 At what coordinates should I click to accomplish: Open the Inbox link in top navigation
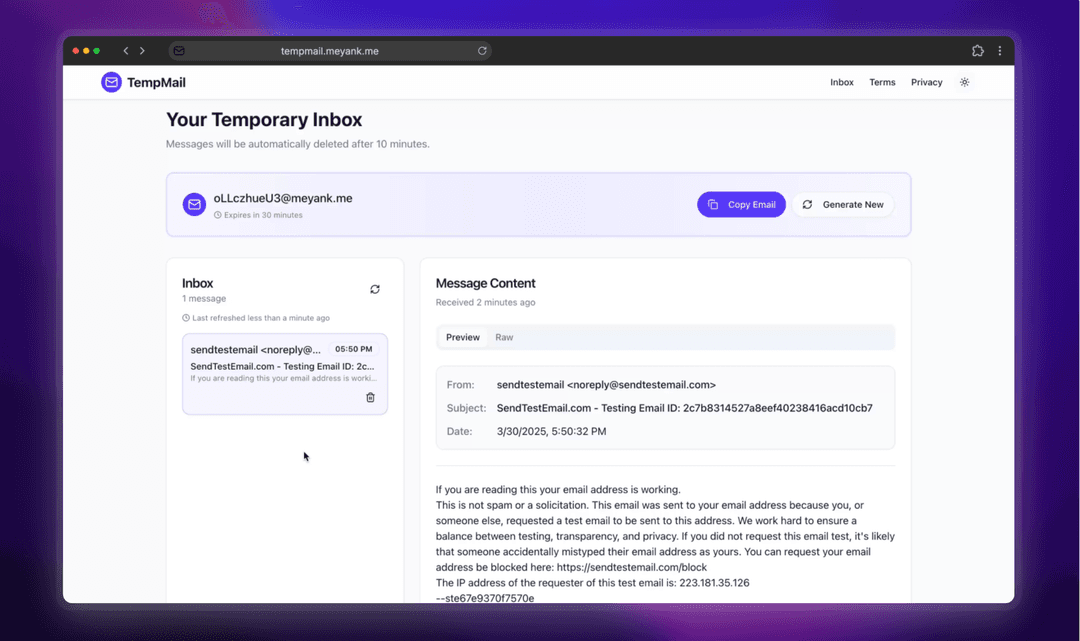pyautogui.click(x=842, y=82)
